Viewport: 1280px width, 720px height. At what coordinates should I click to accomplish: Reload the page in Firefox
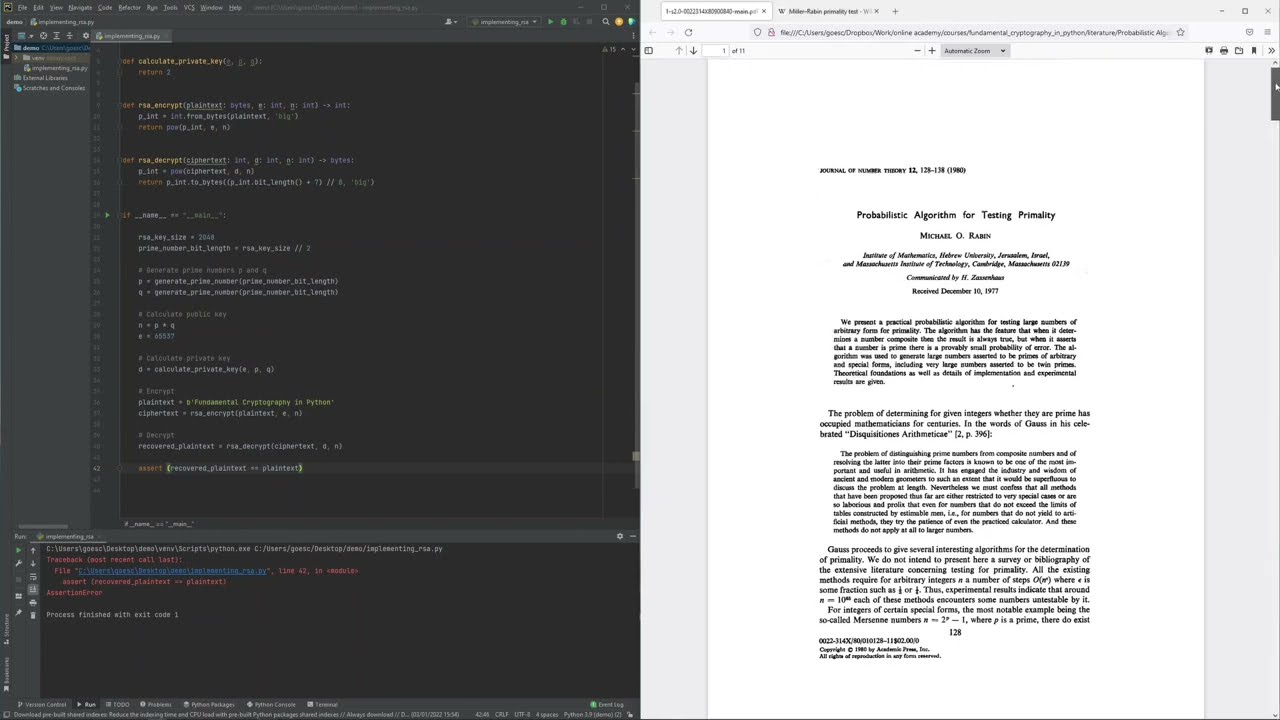coord(688,32)
